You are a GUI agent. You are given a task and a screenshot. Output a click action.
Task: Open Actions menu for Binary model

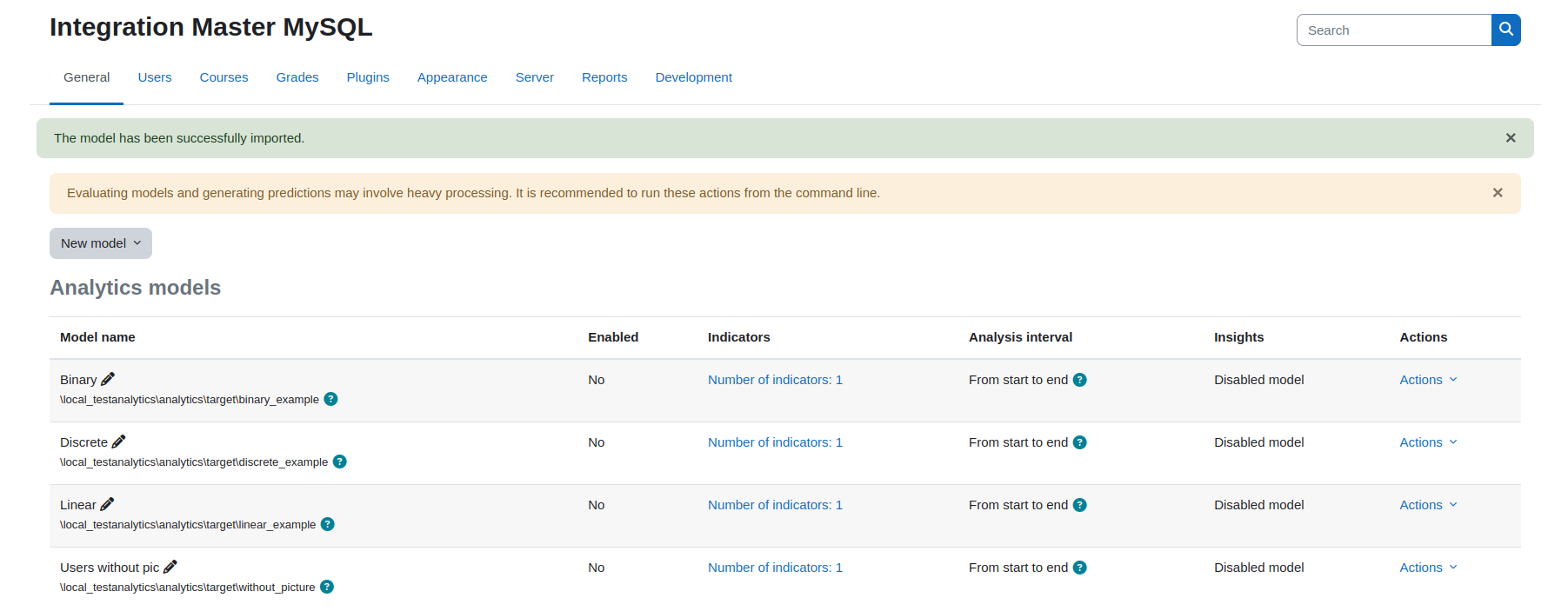click(x=1428, y=380)
